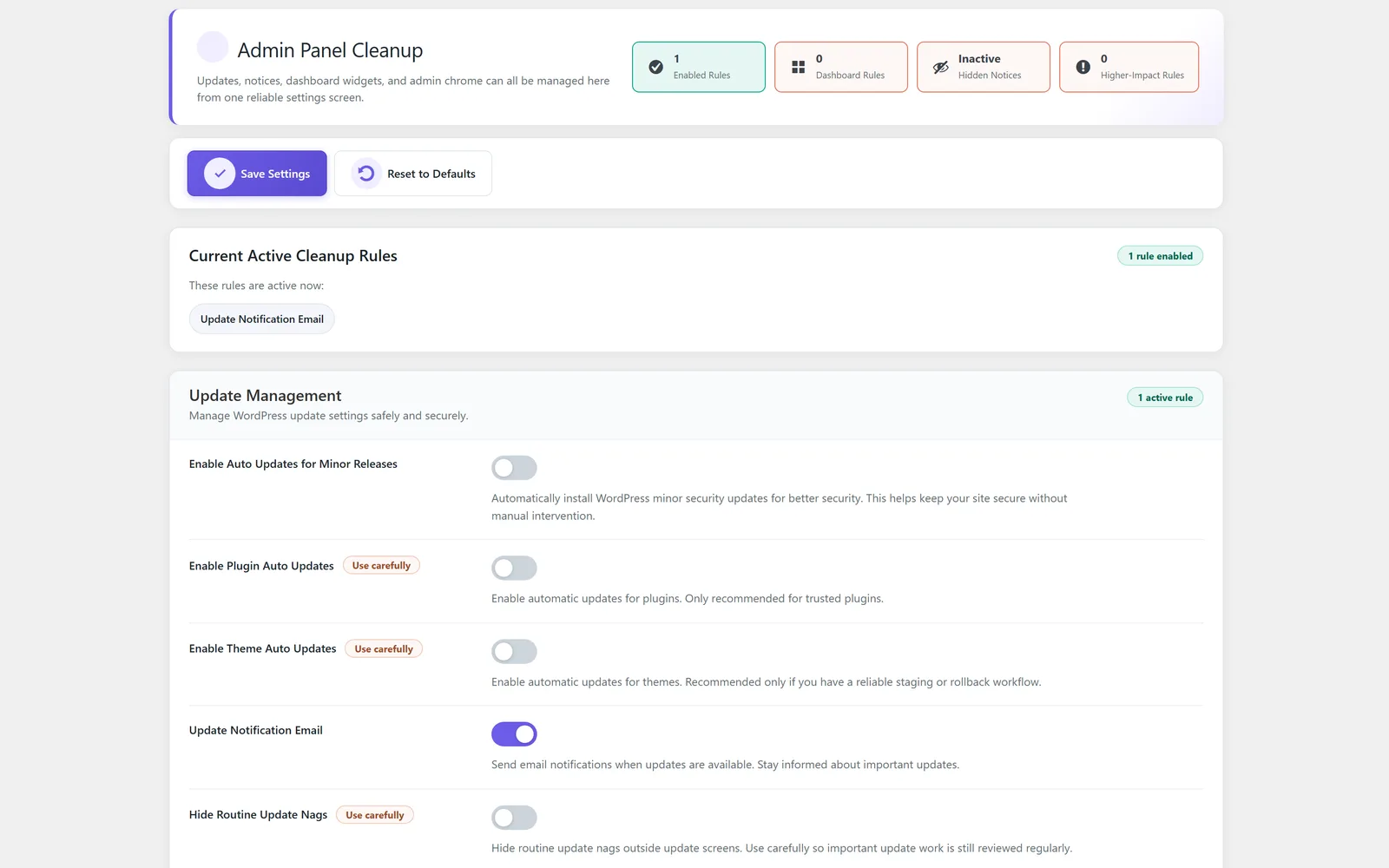The height and width of the screenshot is (868, 1389).
Task: Click the exclamation icon in Higher-Impact Rules card
Action: point(1083,67)
